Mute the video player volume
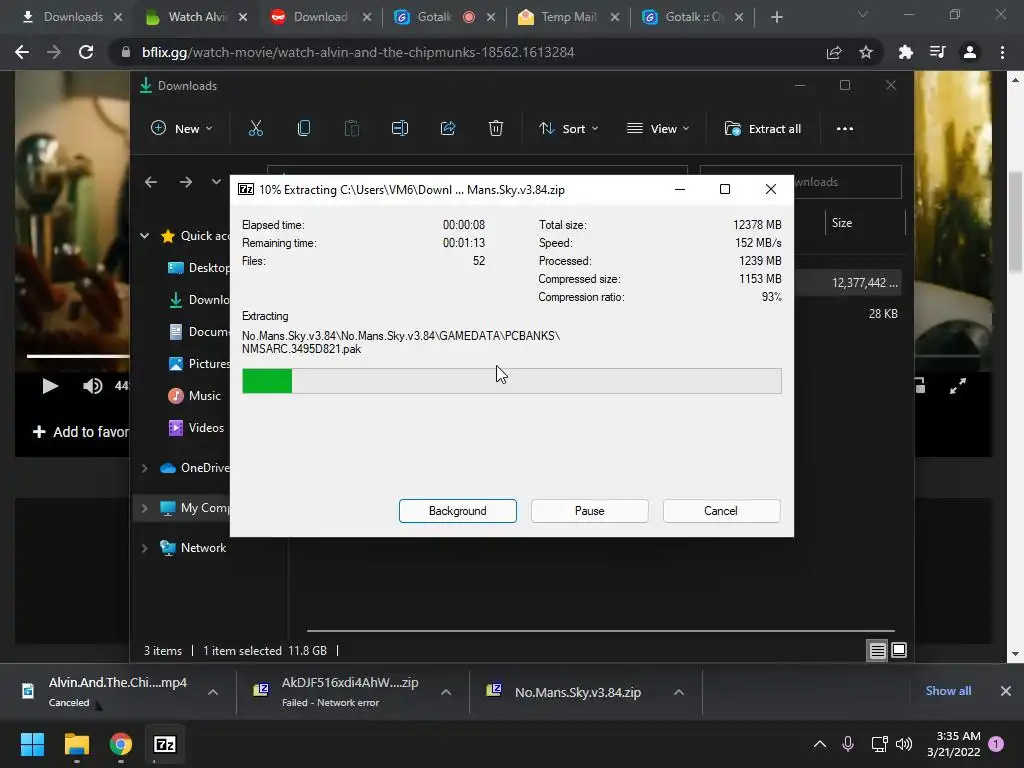This screenshot has height=768, width=1024. coord(92,386)
